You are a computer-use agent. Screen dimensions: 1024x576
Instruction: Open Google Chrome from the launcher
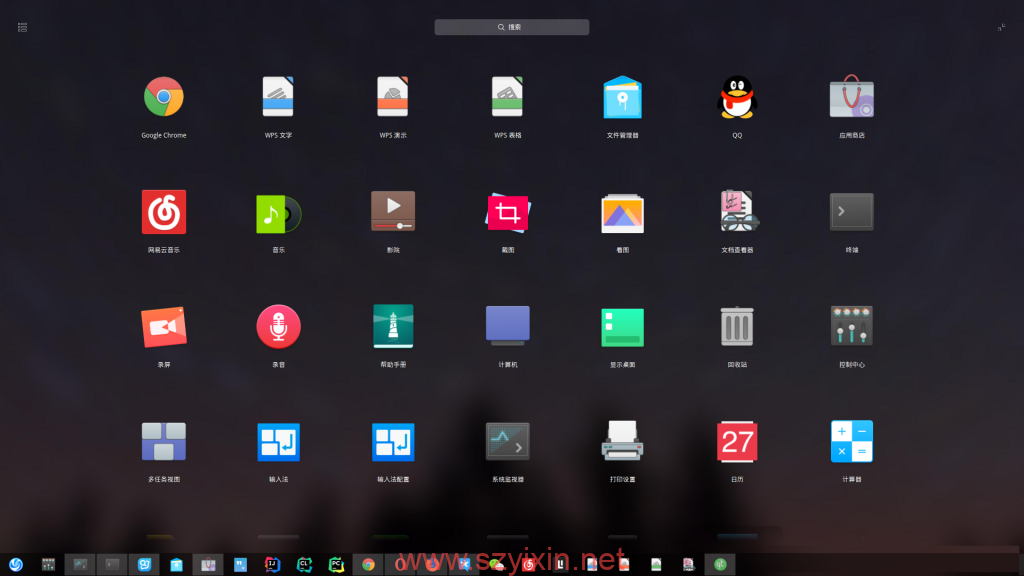163,98
